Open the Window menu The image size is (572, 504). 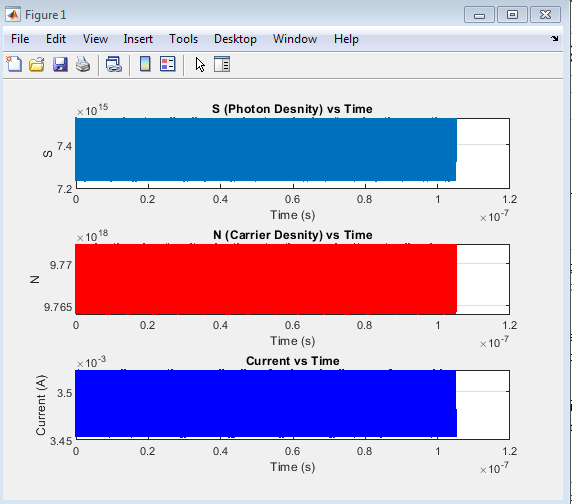pyautogui.click(x=295, y=39)
